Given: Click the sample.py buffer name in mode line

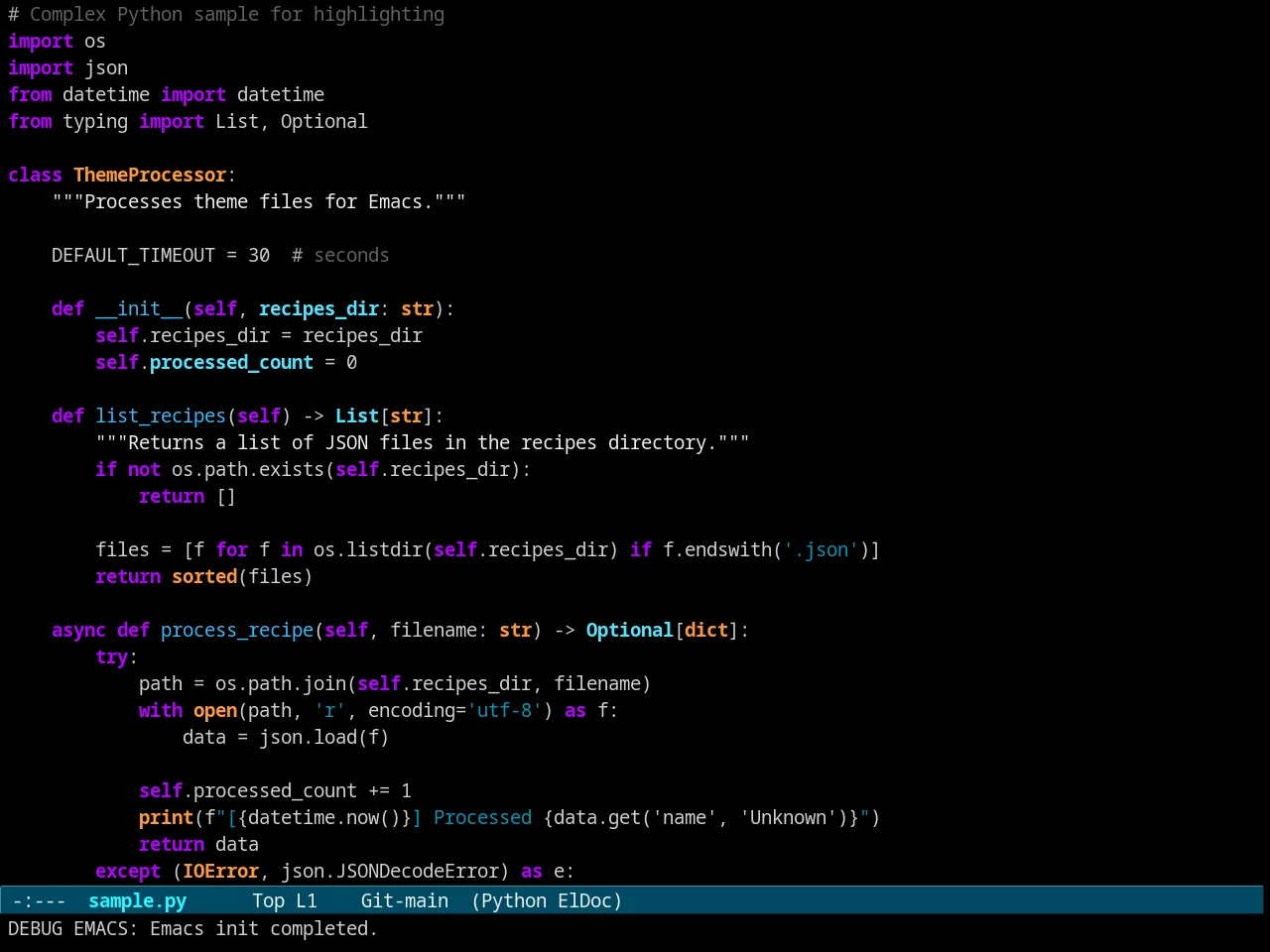Looking at the screenshot, I should click(137, 900).
